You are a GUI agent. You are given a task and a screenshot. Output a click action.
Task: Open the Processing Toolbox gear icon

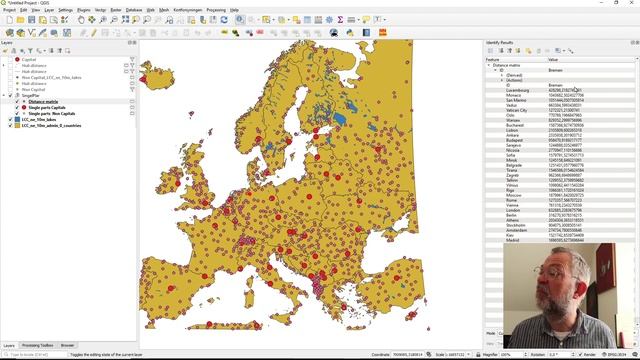coord(329,20)
